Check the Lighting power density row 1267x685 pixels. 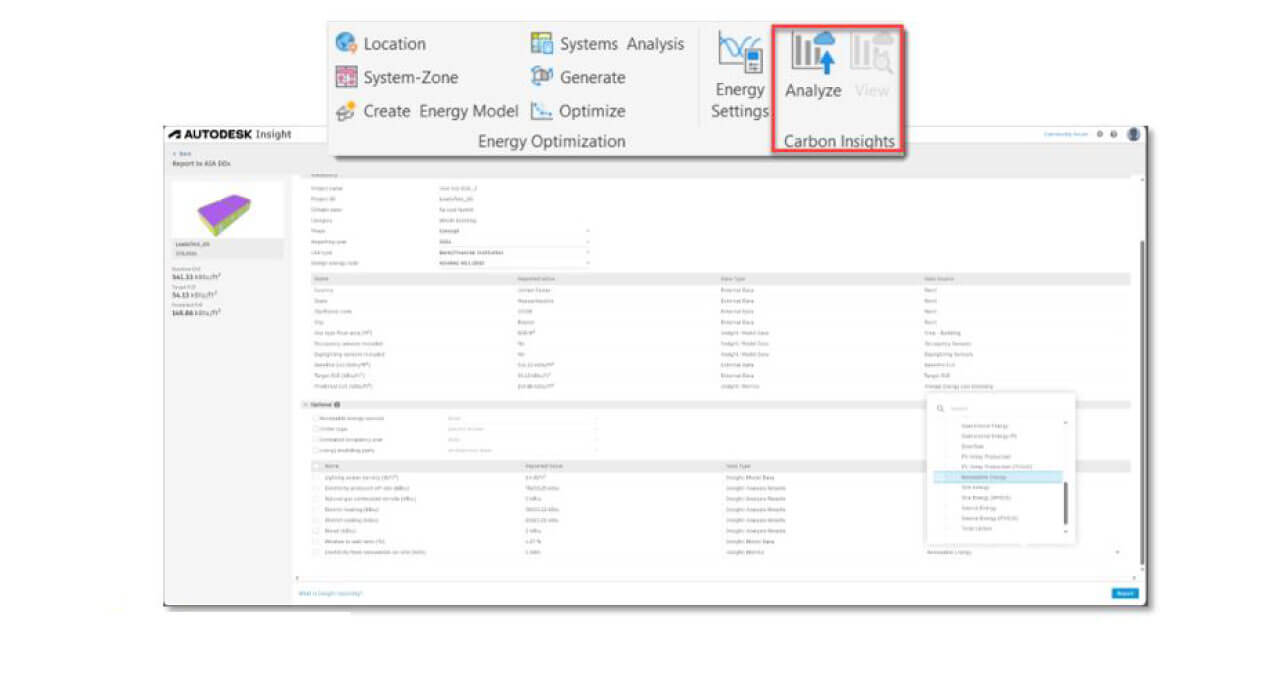click(317, 478)
